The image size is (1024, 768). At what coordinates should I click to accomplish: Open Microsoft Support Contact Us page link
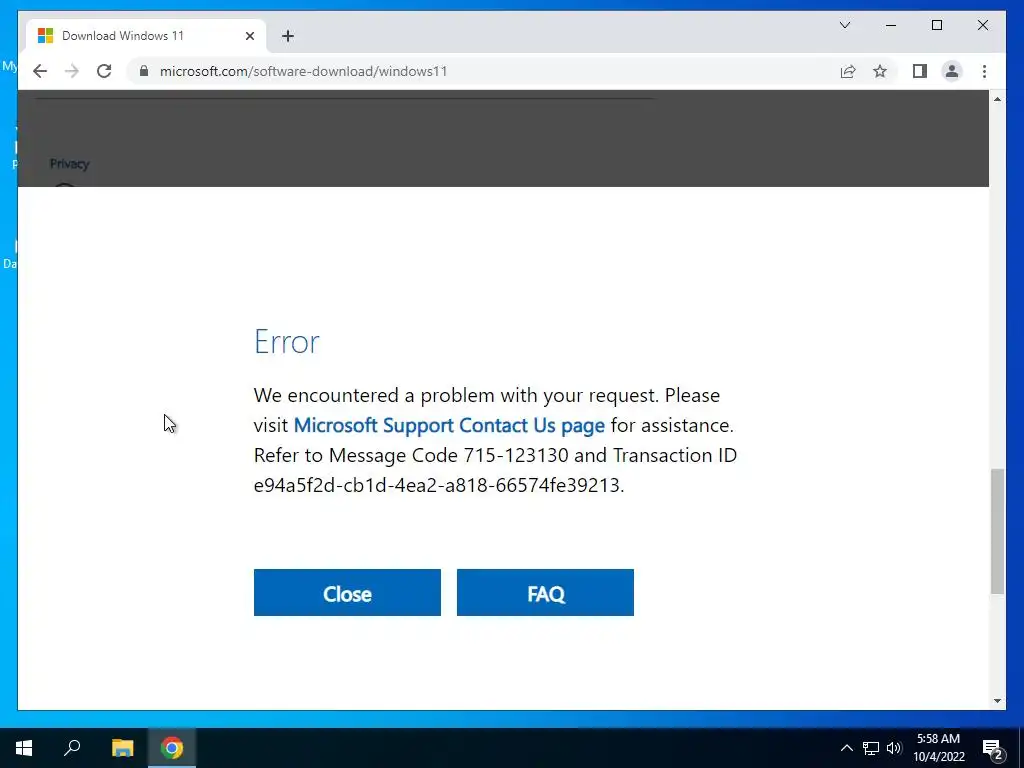click(449, 425)
